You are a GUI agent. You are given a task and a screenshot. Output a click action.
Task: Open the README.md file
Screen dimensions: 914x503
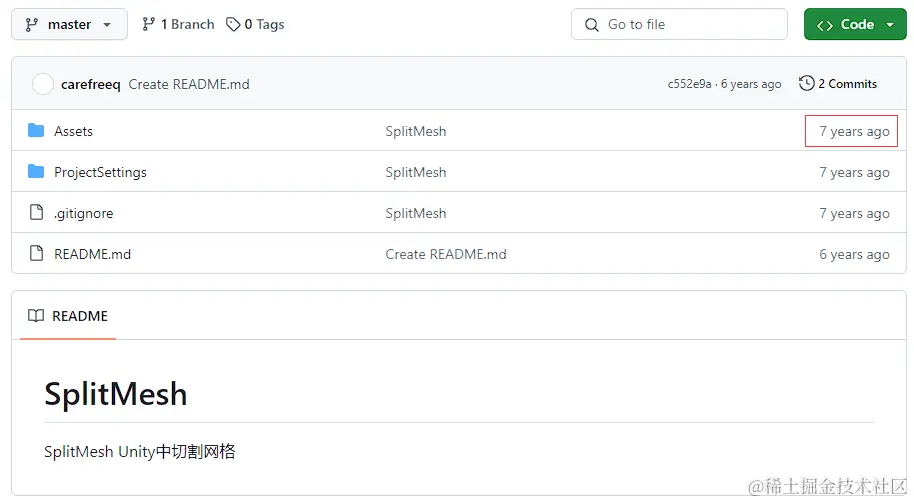[92, 254]
